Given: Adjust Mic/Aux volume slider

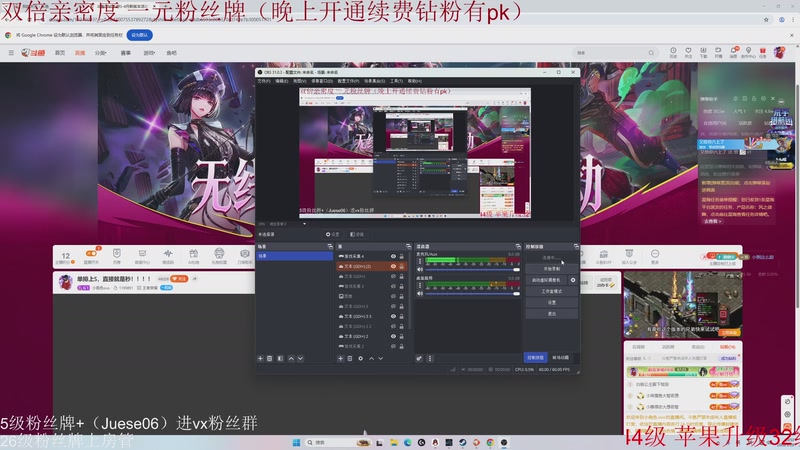Looking at the screenshot, I should pyautogui.click(x=472, y=269).
